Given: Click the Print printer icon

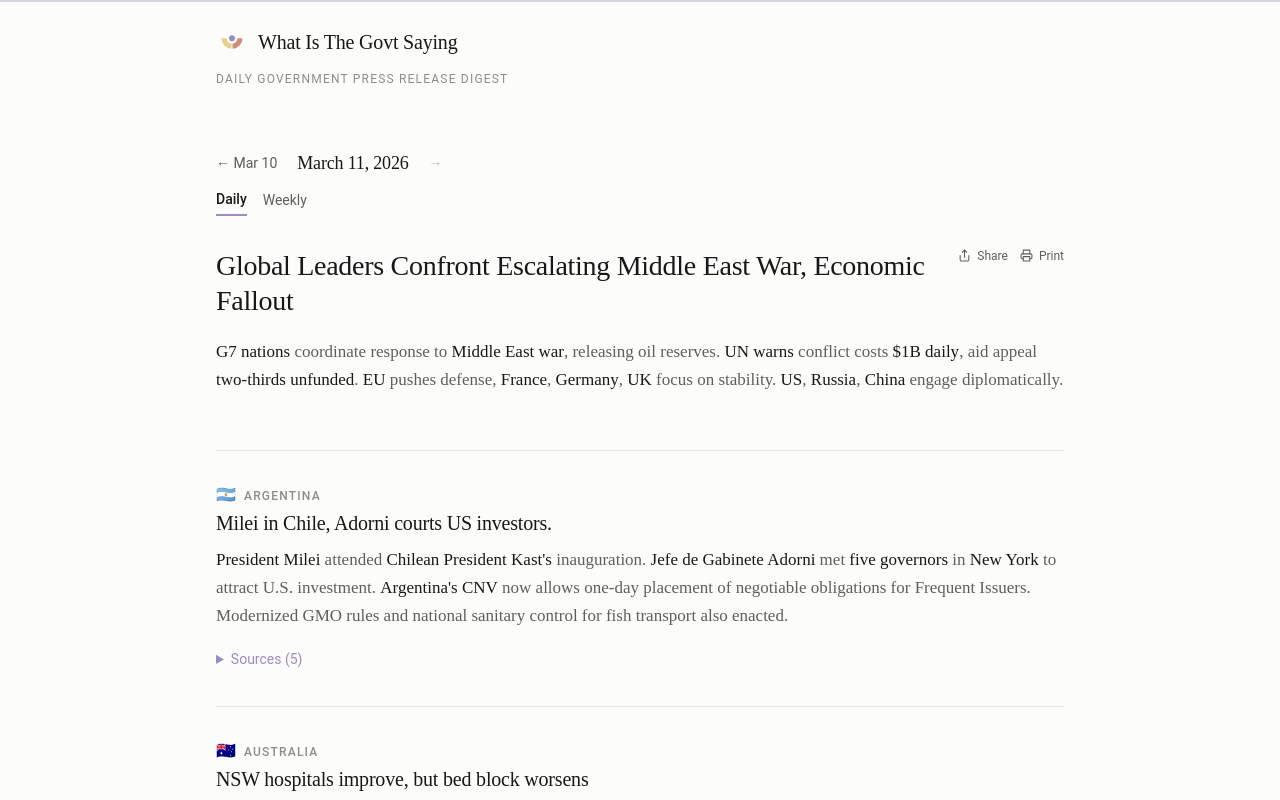Looking at the screenshot, I should (1026, 256).
